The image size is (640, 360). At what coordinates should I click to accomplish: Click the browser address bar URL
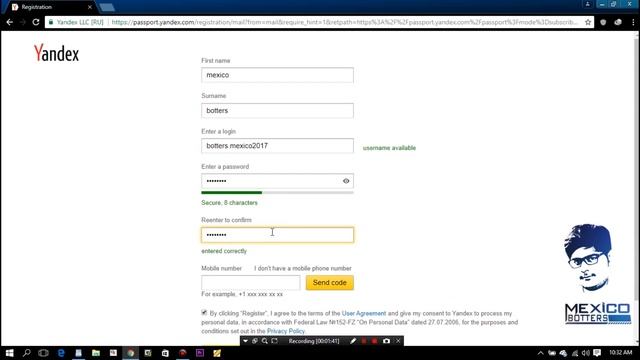pos(344,22)
